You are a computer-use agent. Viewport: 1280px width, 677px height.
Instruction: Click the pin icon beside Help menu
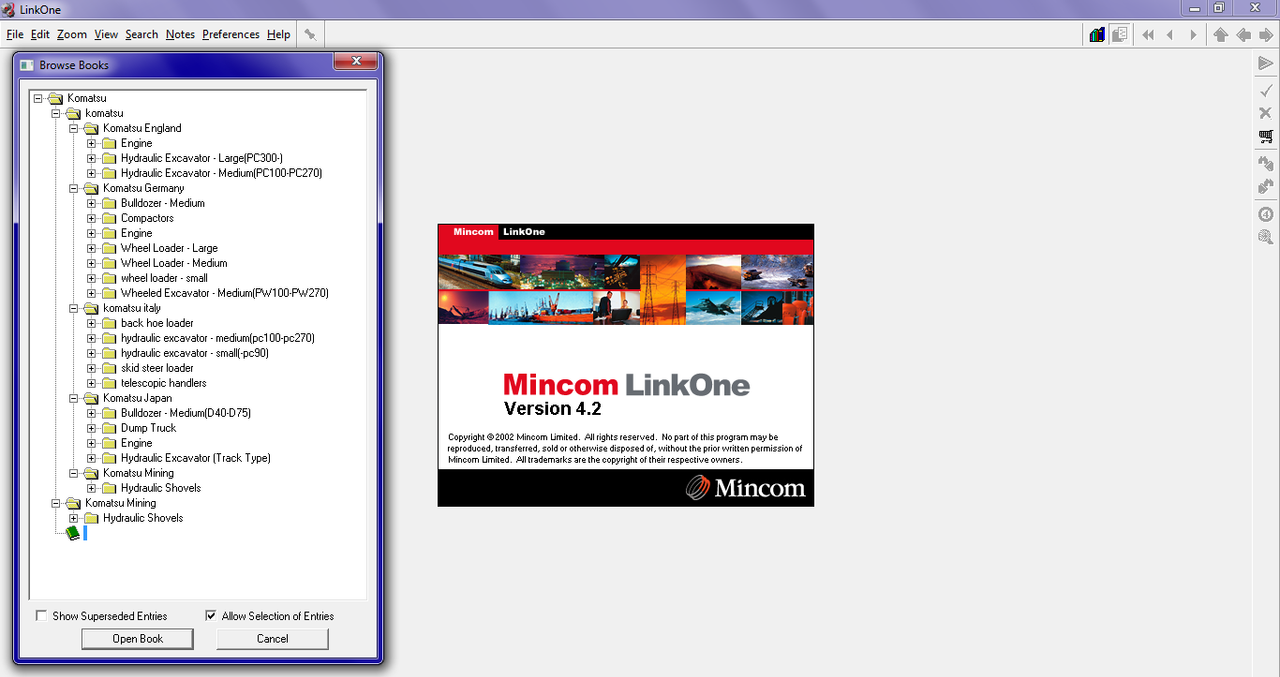pos(310,34)
